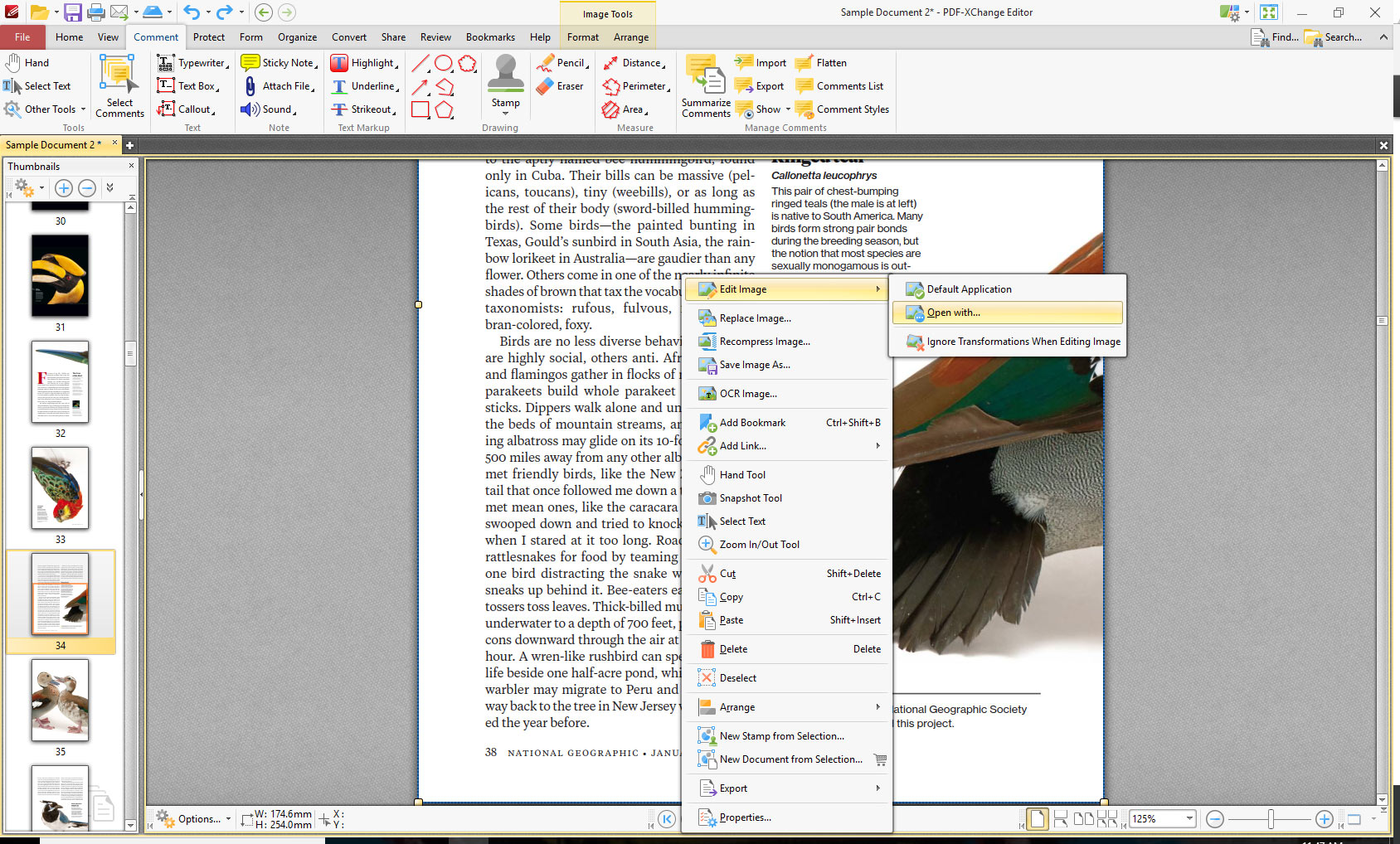Click Summarize Comments
Viewport: 1400px width, 844px height.
[x=706, y=86]
